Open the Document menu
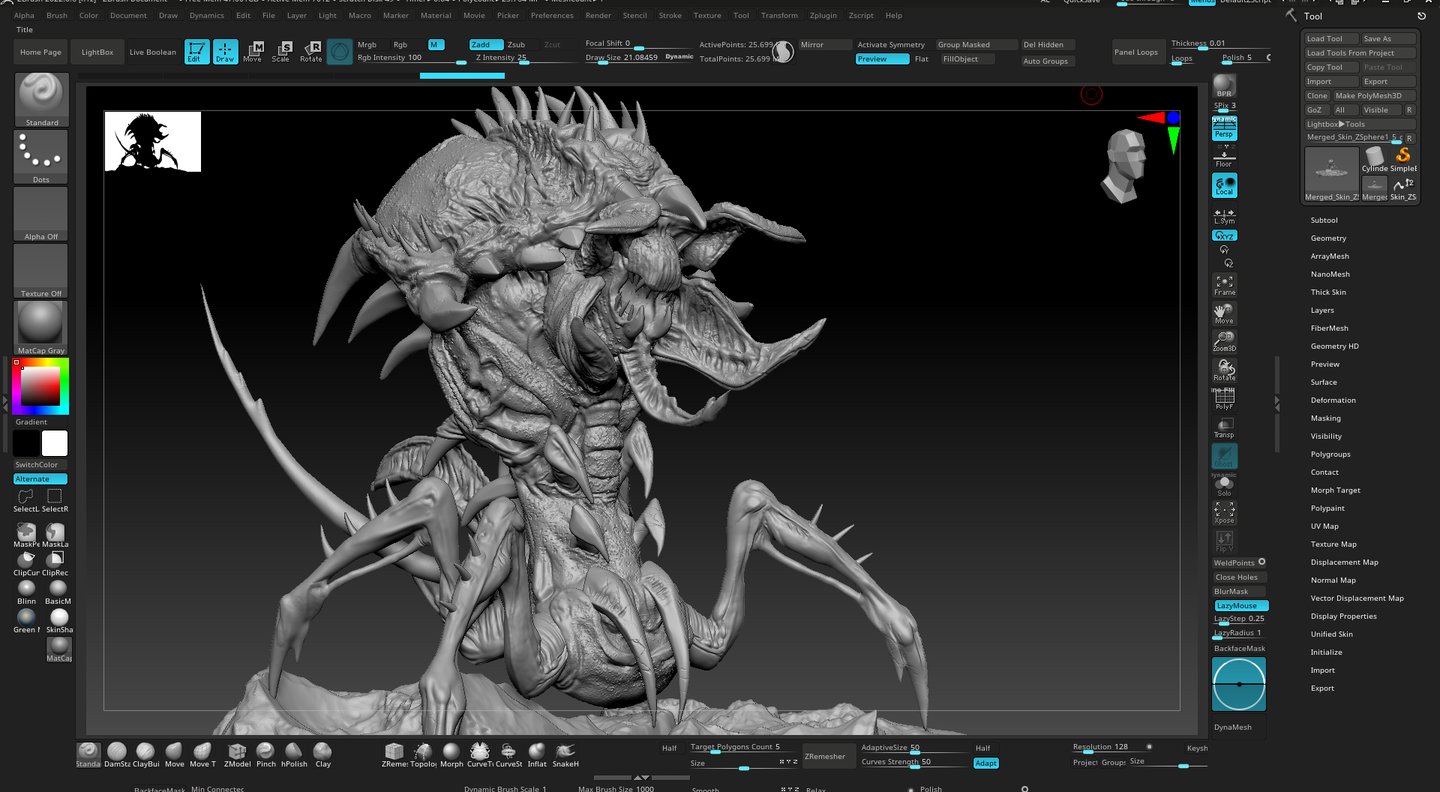This screenshot has height=792, width=1440. tap(128, 16)
